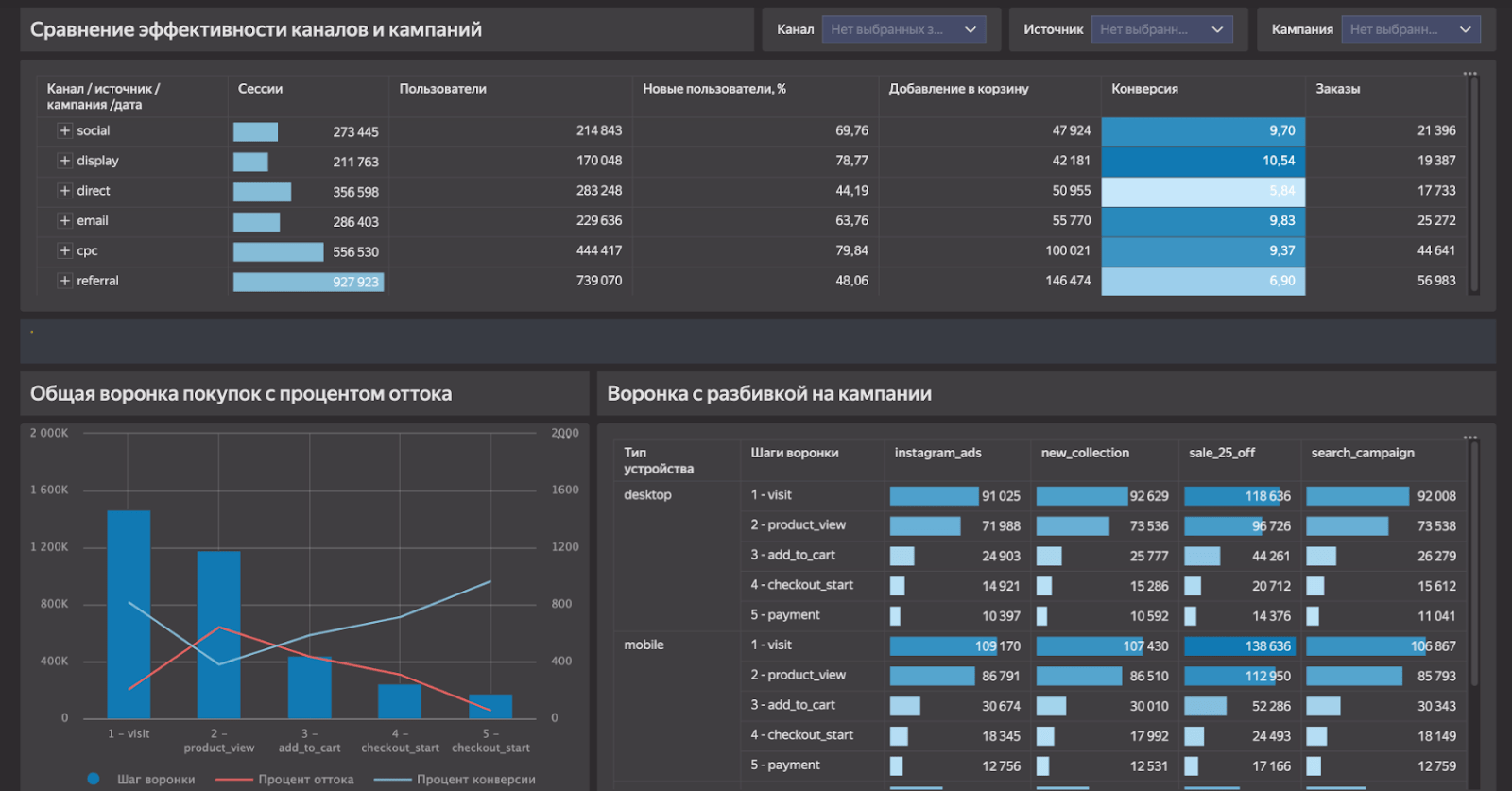Expand the email row with plus icon
Screen dimensions: 1512x791
tap(65, 220)
